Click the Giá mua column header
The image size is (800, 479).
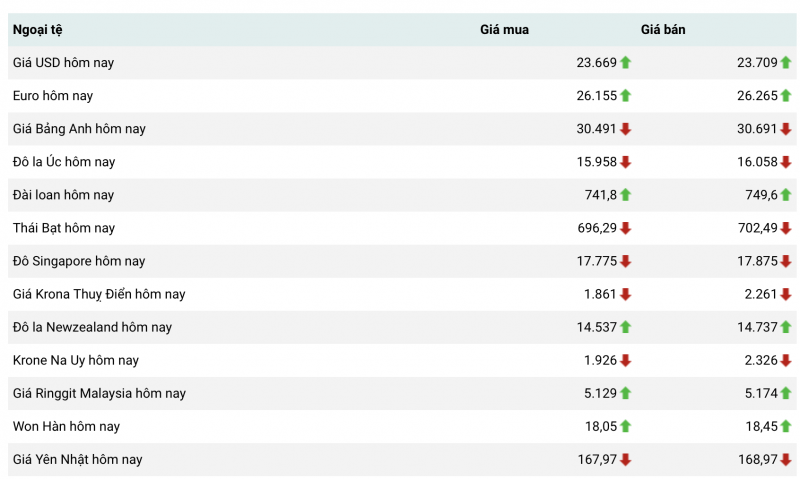pos(504,30)
